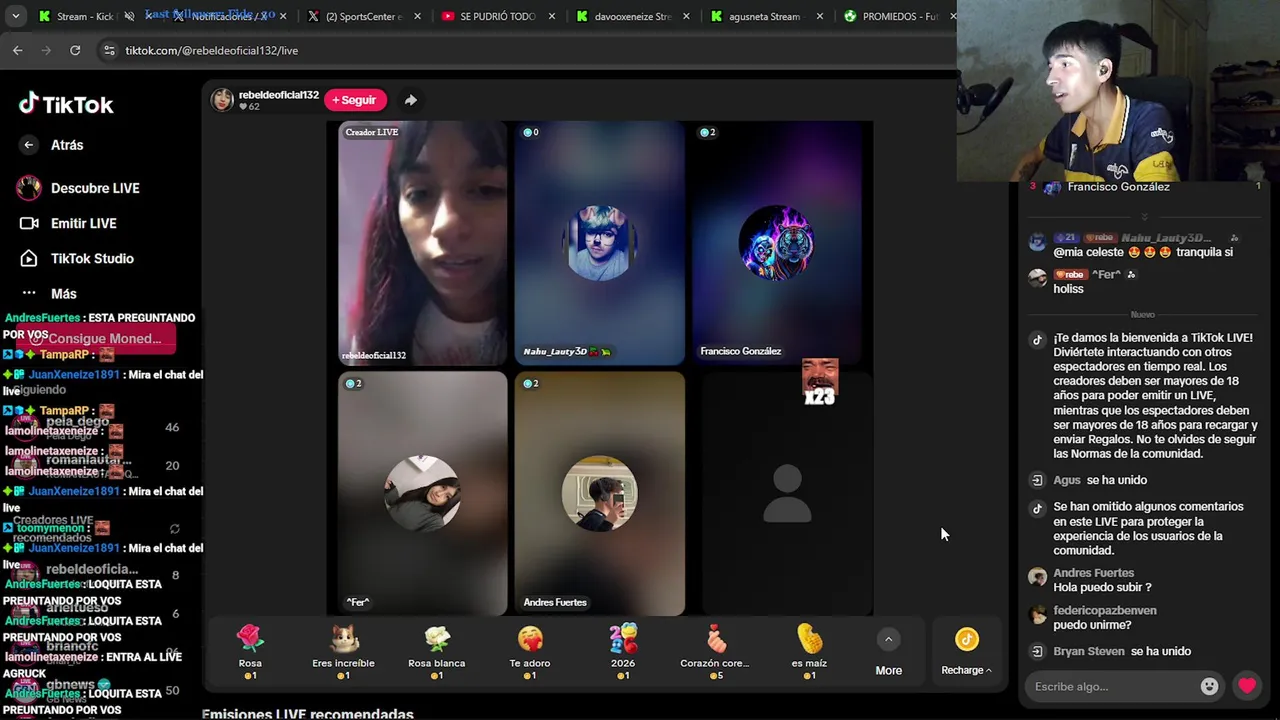Send the 2026 gift
Image resolution: width=1280 pixels, height=720 pixels.
pos(623,651)
